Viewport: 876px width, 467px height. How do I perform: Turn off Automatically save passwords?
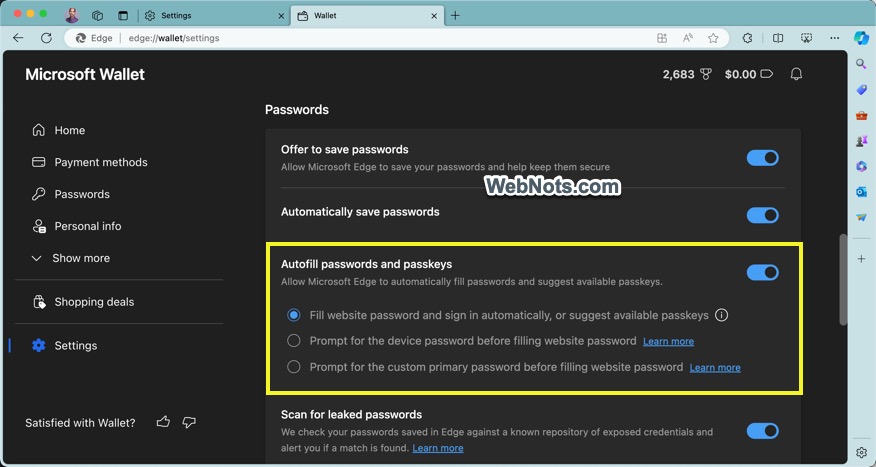(x=762, y=215)
